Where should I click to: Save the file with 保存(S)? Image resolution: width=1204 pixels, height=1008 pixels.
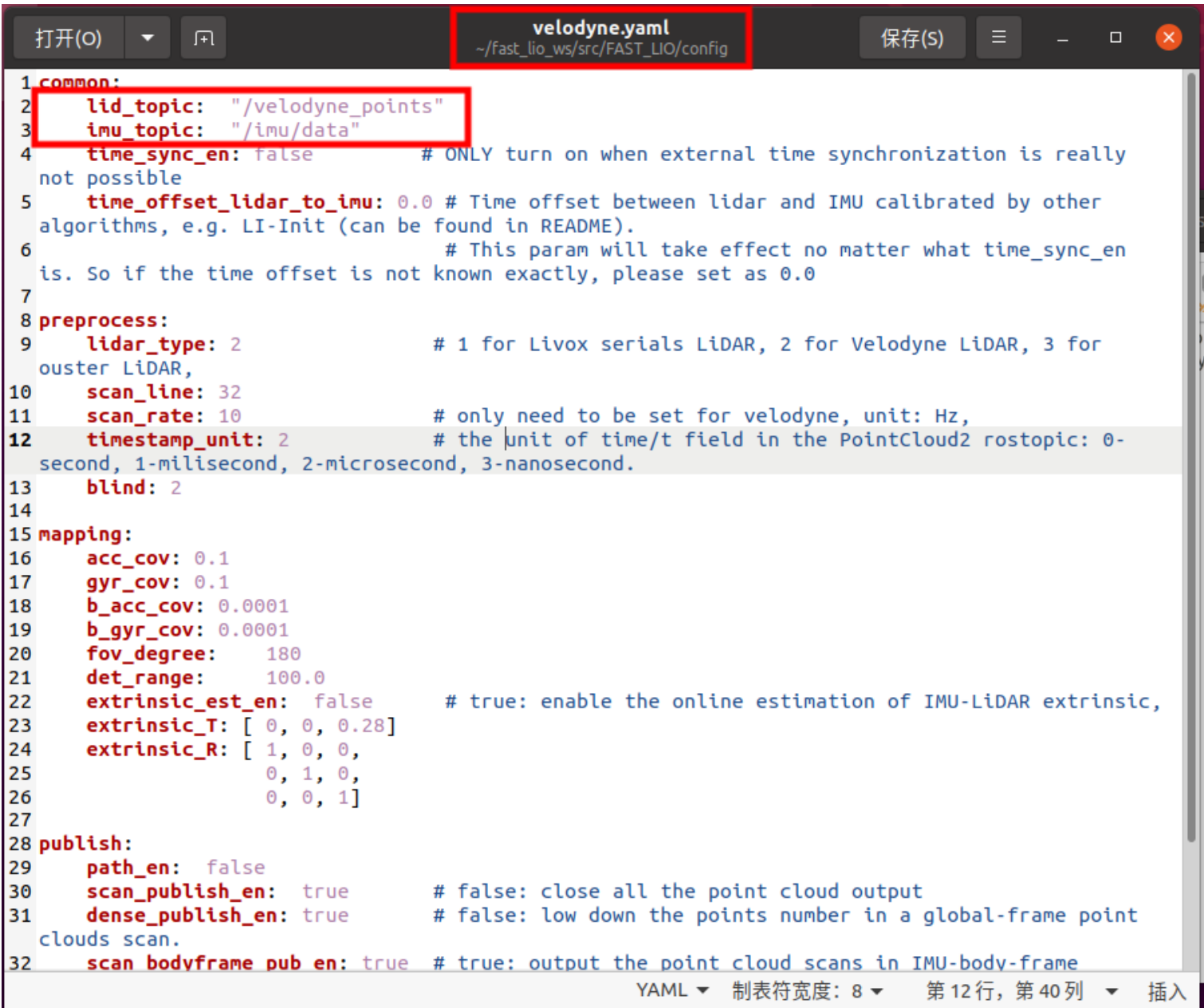[911, 38]
